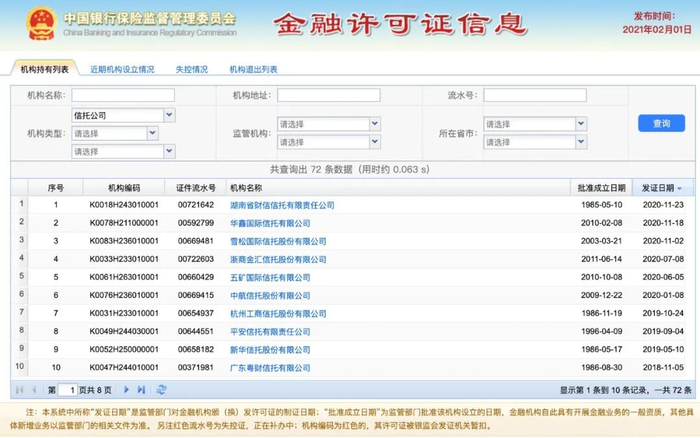Refresh the results table
The width and height of the screenshot is (700, 438).
click(x=161, y=390)
